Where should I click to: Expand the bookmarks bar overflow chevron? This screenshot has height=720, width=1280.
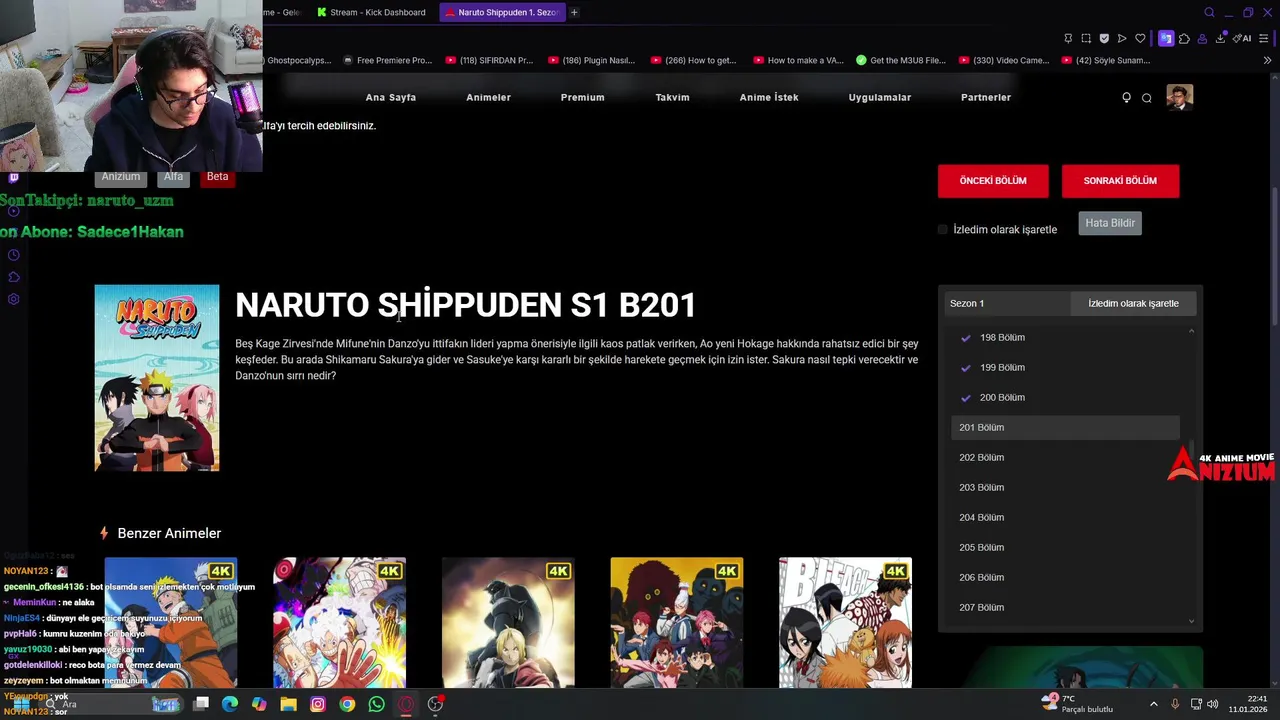click(1267, 60)
